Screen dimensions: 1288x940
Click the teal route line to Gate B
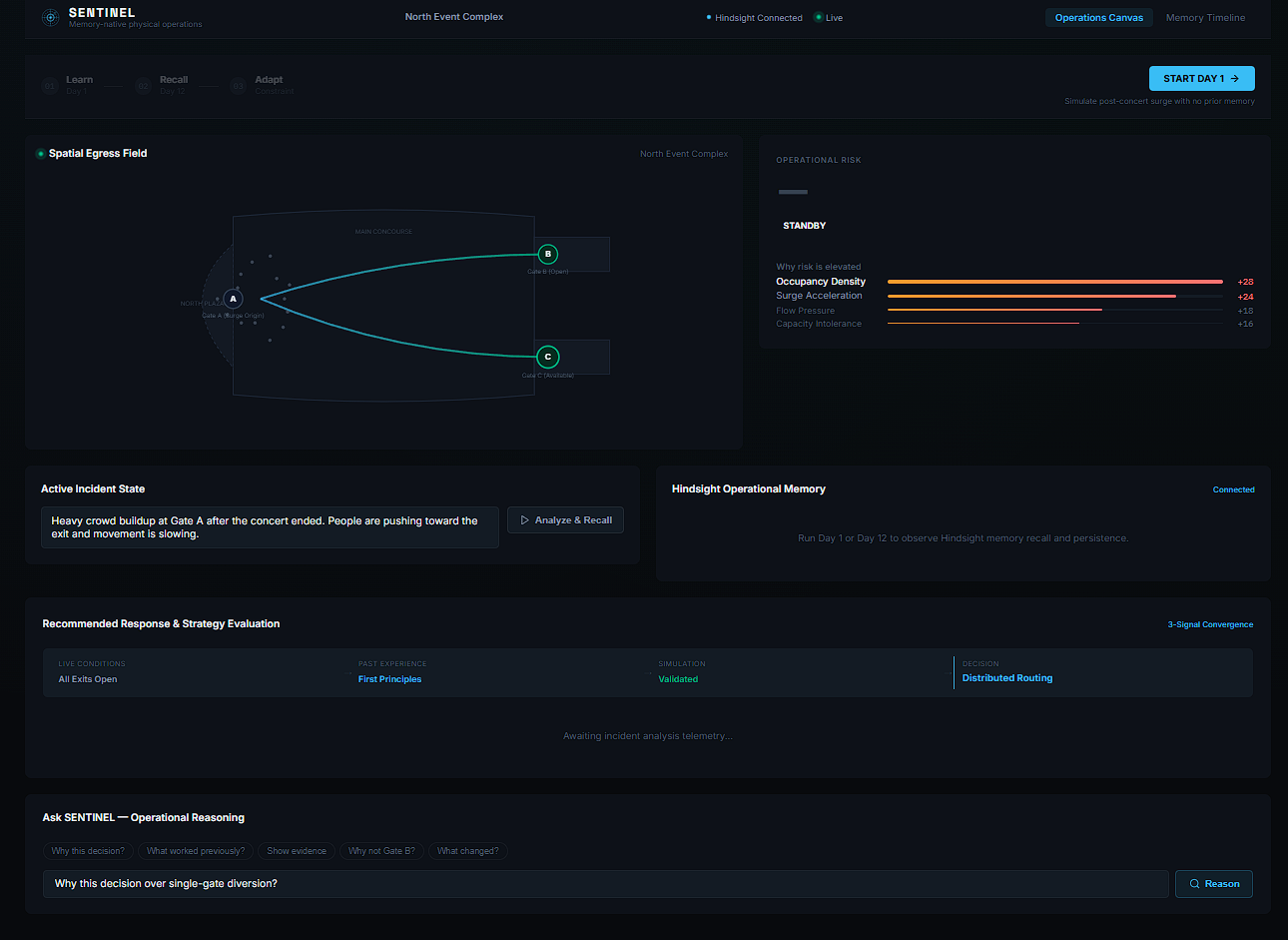coord(399,268)
